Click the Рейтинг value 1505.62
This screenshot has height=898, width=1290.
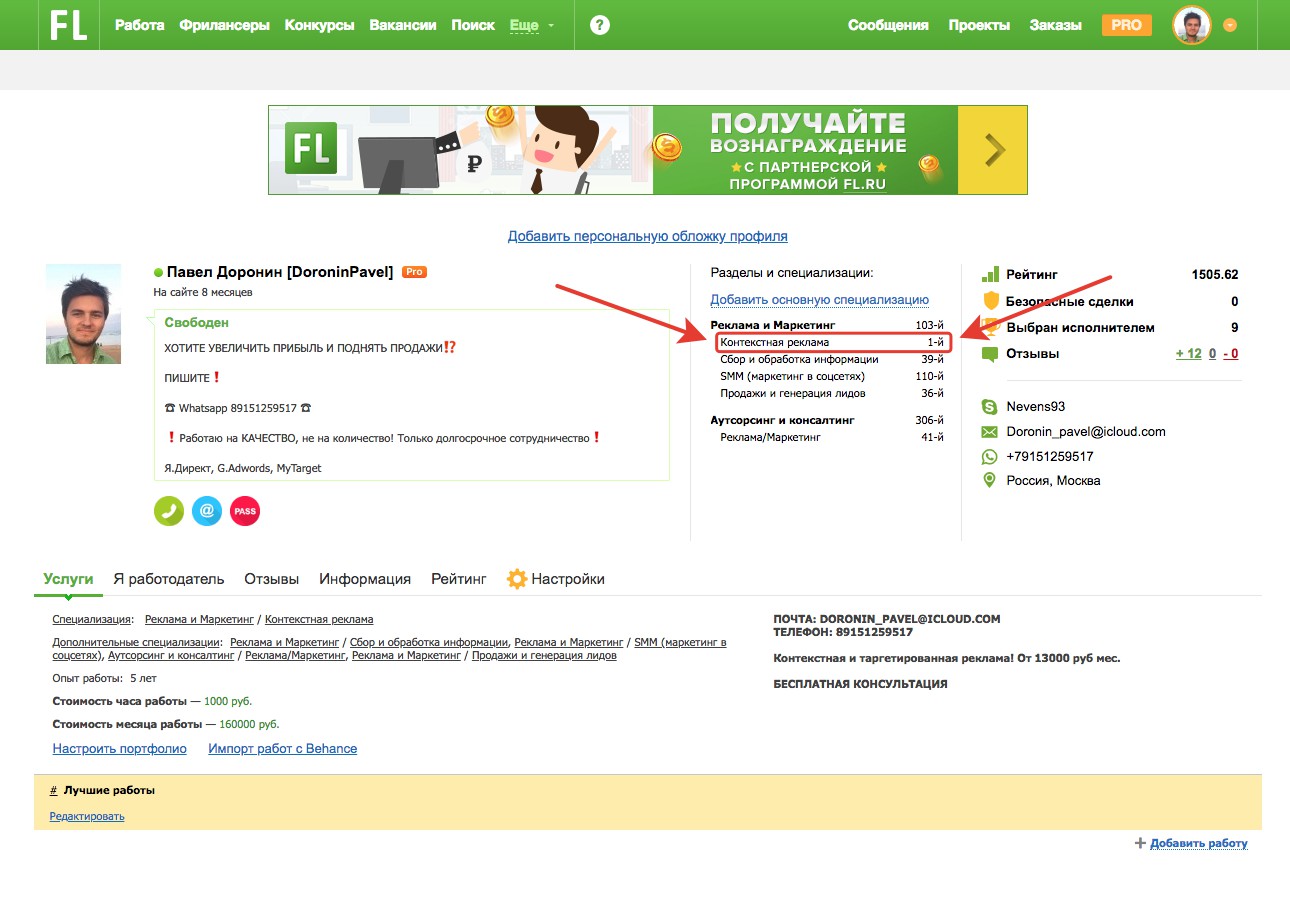(x=1215, y=274)
